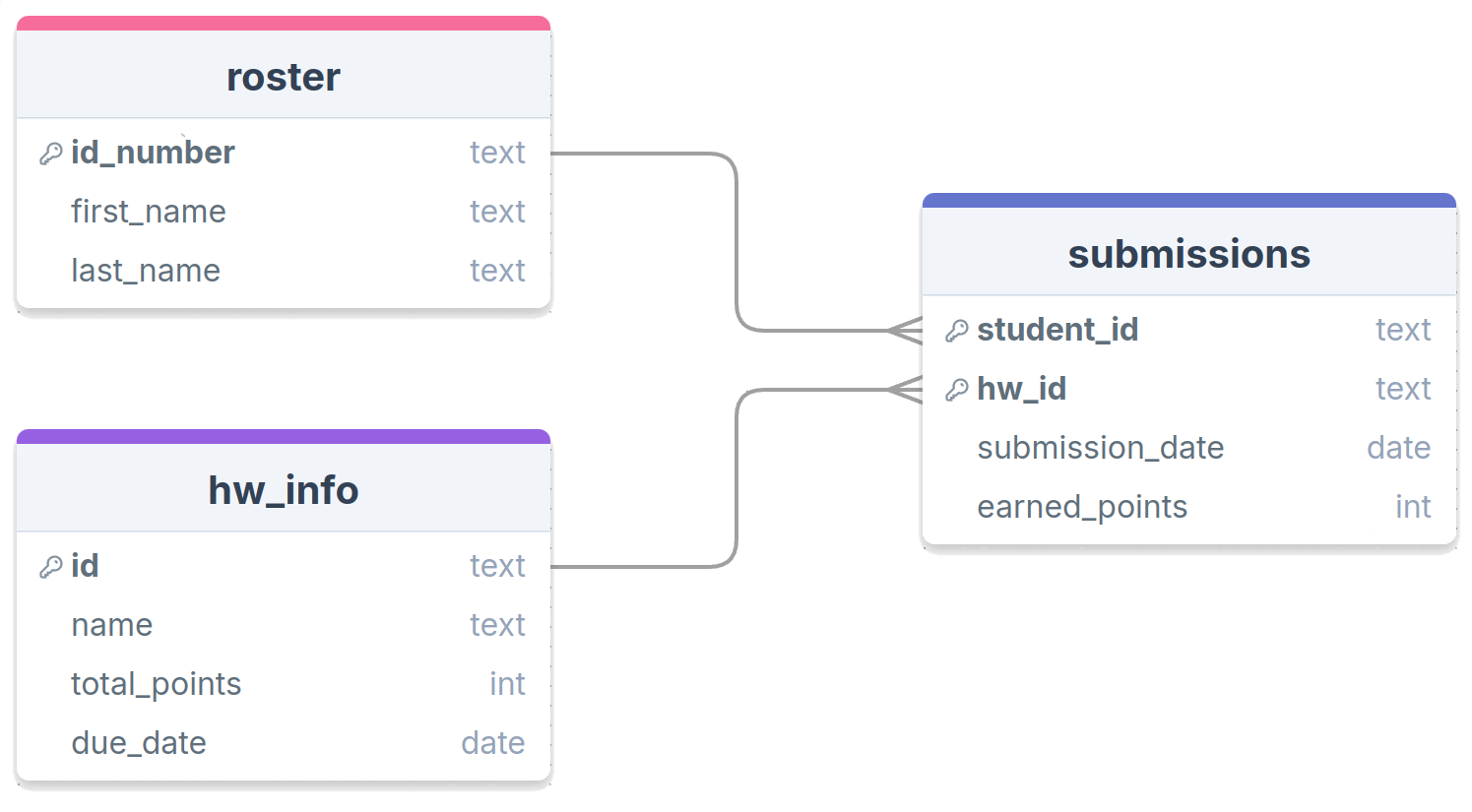Click the crow's foot connector at student_id
The width and height of the screenshot is (1472, 812).
click(x=905, y=331)
